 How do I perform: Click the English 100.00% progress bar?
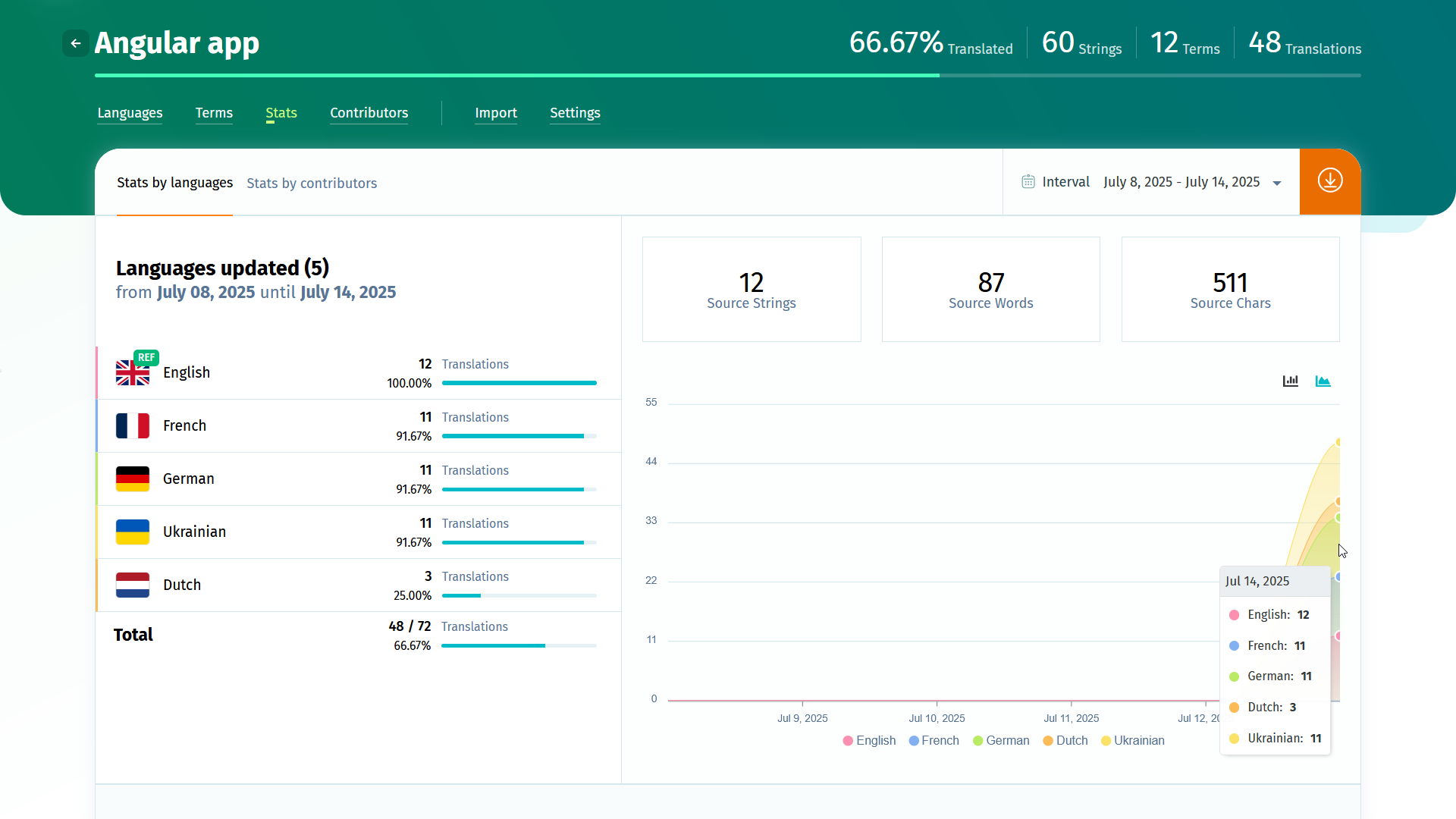pos(519,383)
